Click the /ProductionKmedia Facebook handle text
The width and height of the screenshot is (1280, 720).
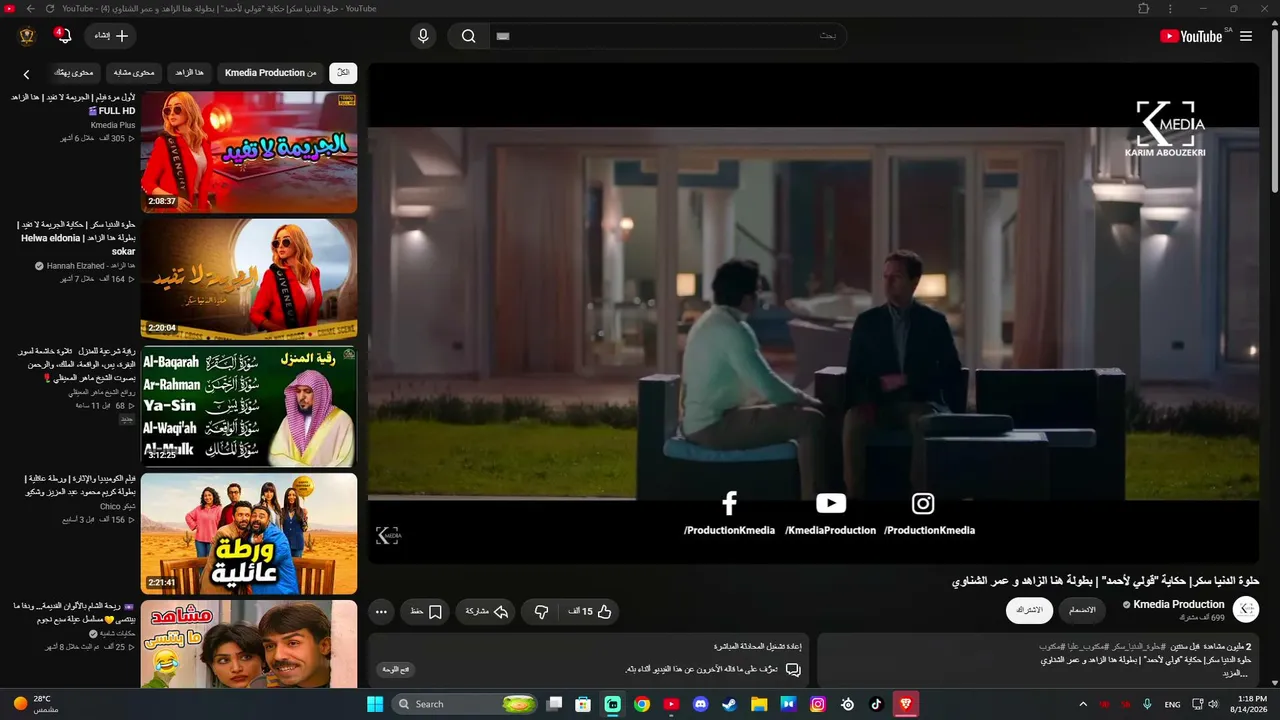[x=729, y=530]
